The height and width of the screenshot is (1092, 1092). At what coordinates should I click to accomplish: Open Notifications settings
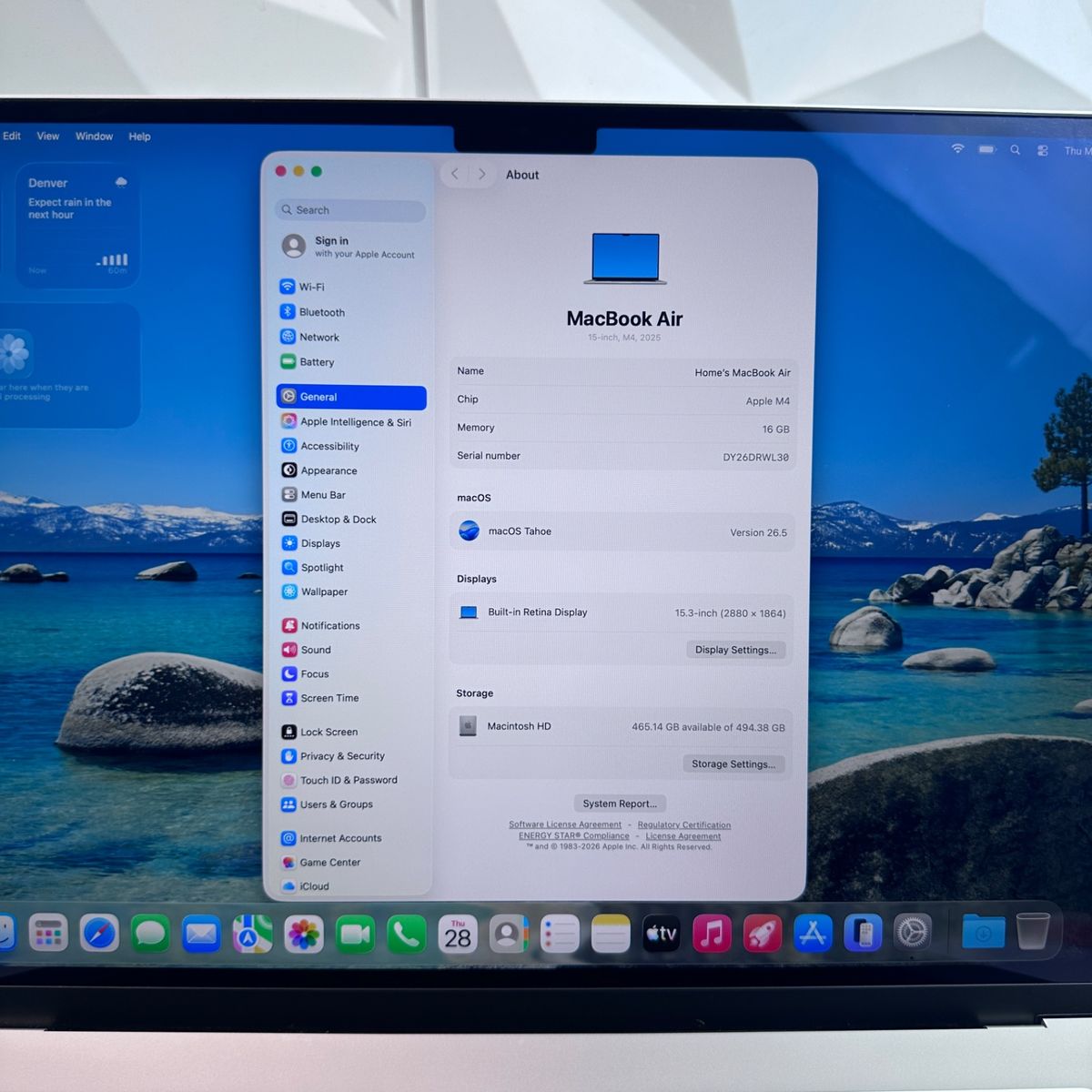pyautogui.click(x=351, y=625)
